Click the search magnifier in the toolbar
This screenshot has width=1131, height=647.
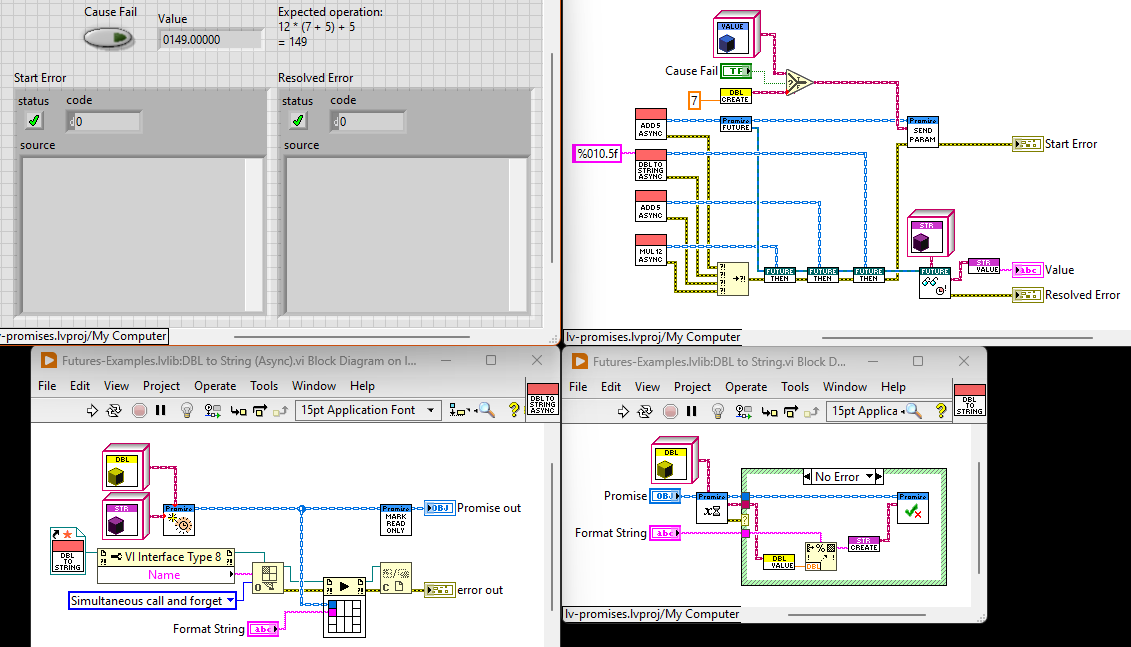pyautogui.click(x=485, y=410)
